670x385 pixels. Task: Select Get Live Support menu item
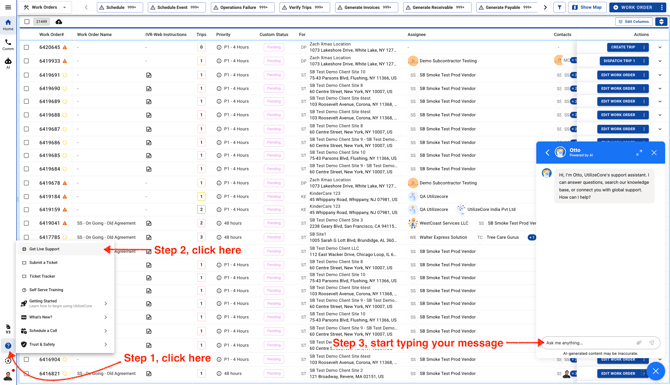[x=65, y=249]
